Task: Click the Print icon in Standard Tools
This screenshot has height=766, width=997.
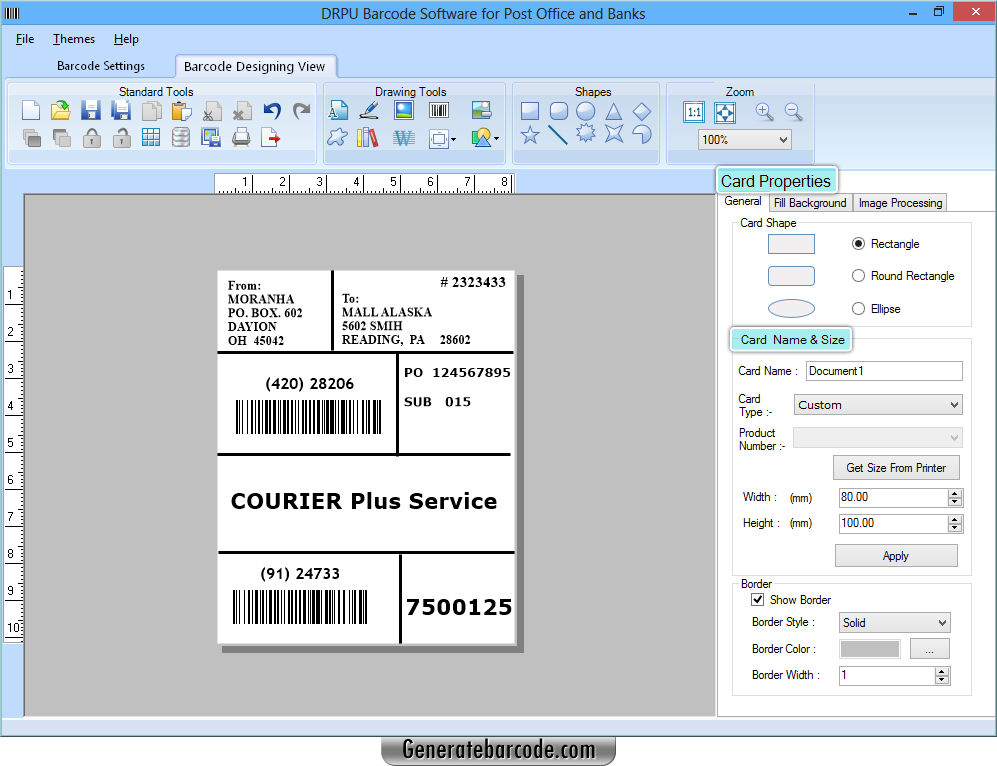Action: tap(241, 138)
